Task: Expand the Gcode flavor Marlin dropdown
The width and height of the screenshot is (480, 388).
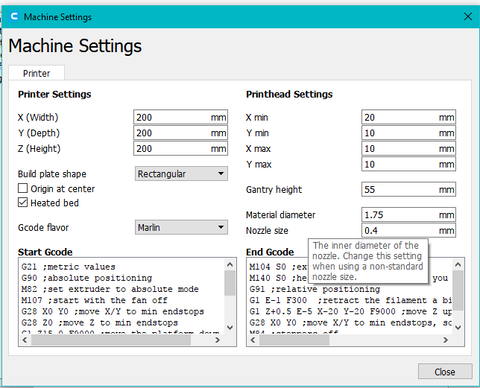Action: 181,227
